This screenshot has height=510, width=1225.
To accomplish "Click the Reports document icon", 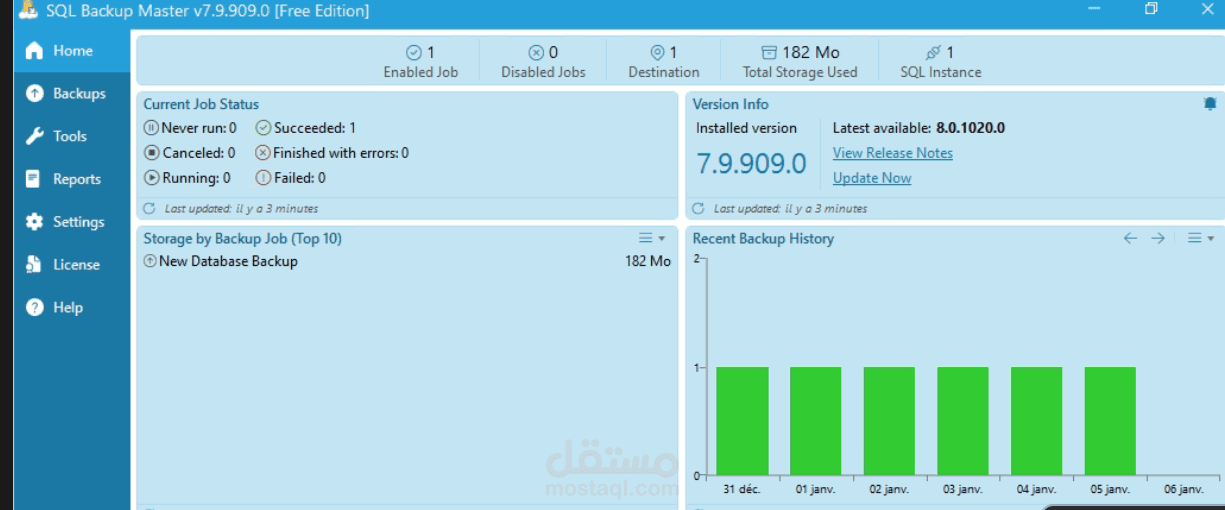I will coord(35,179).
